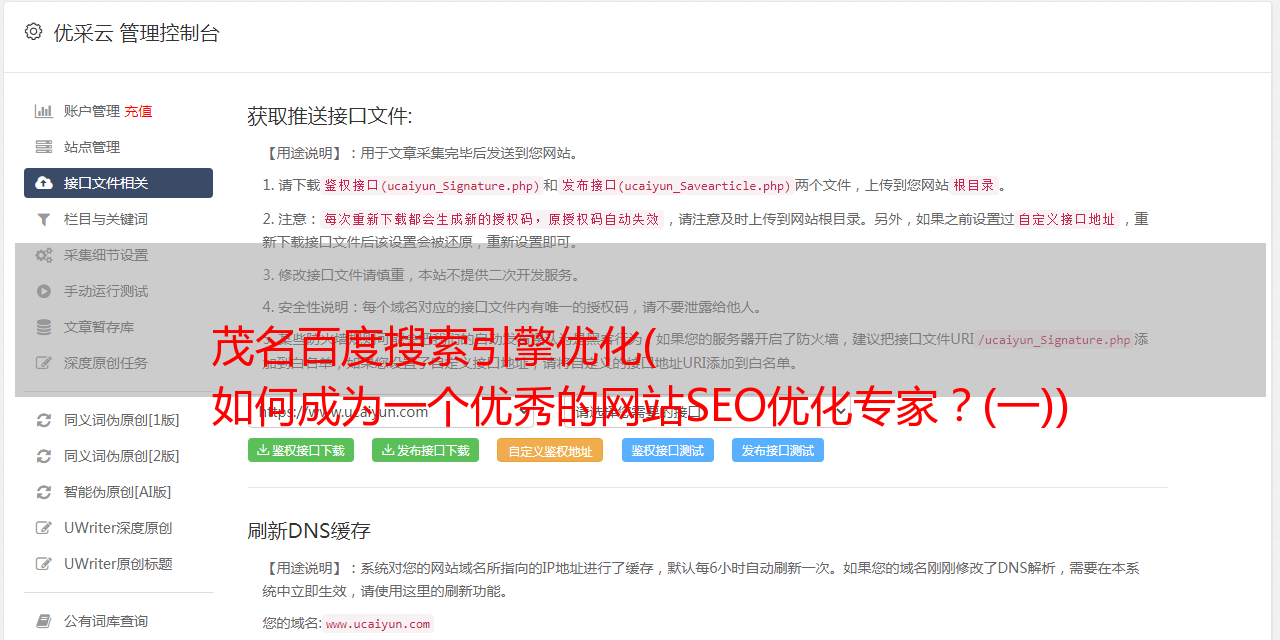The width and height of the screenshot is (1280, 640).
Task: Click the cloud icon in 接口文件相关
Action: 44,183
